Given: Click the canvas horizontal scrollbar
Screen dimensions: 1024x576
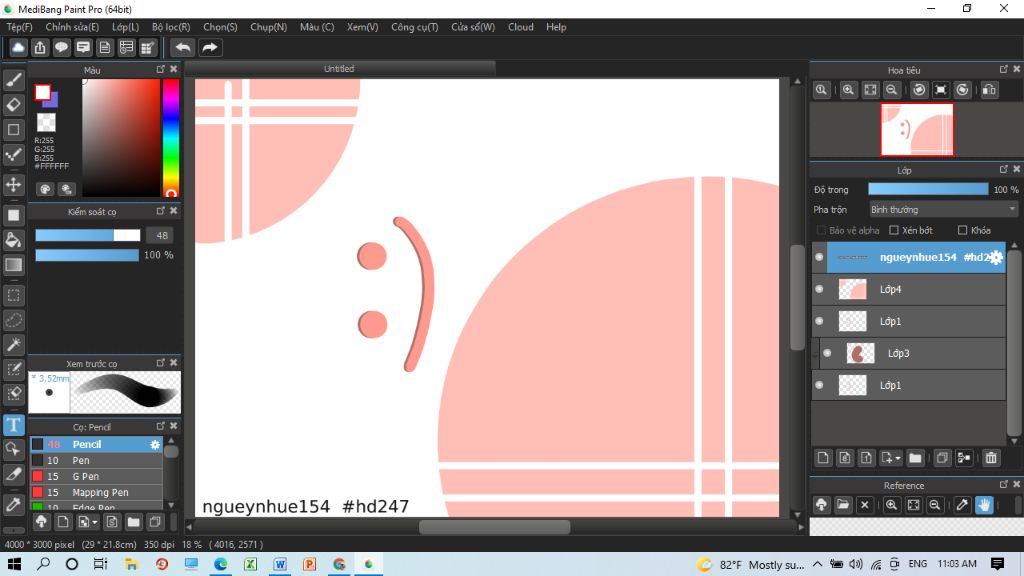Looking at the screenshot, I should click(x=494, y=527).
